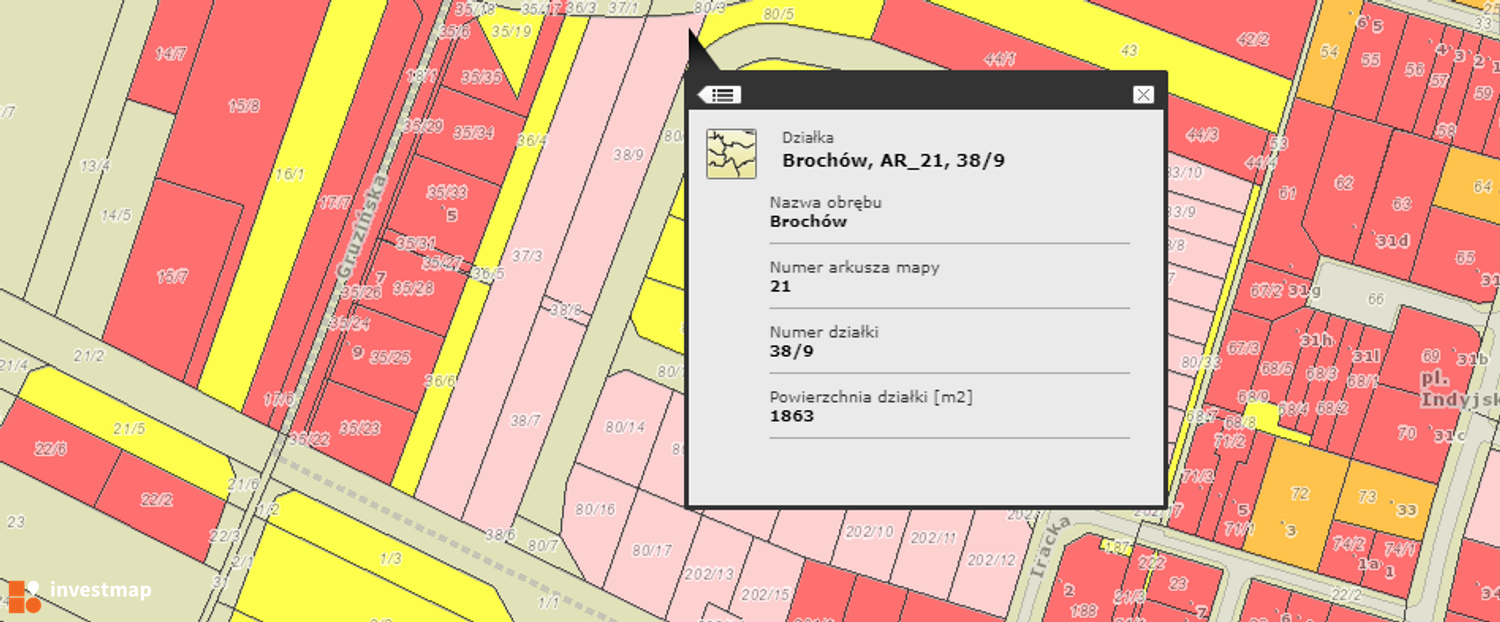
Task: Click yellow parcel 16/1
Action: coord(289,174)
